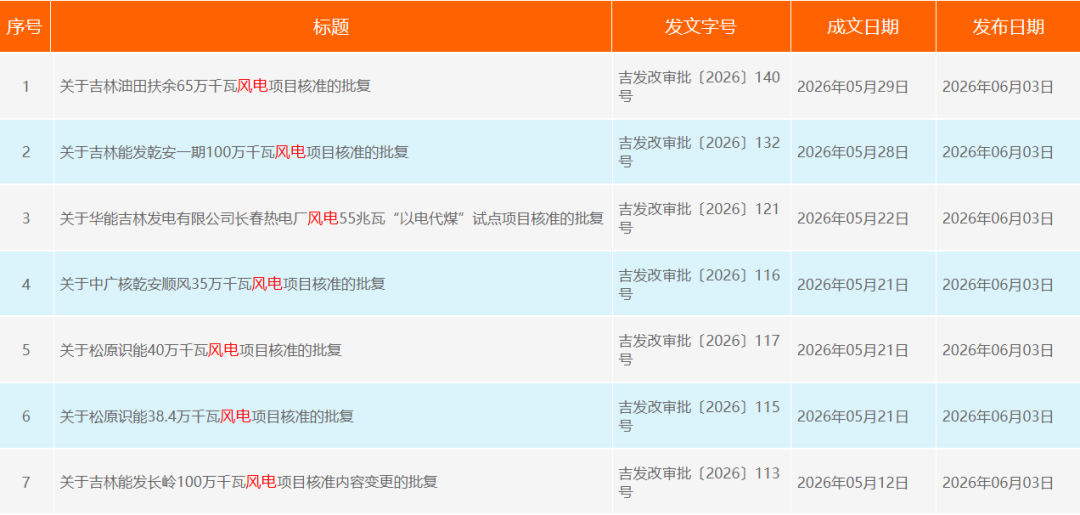1080x515 pixels.
Task: Select document number 吉发改审批〔2026〕121号
Action: [x=700, y=218]
